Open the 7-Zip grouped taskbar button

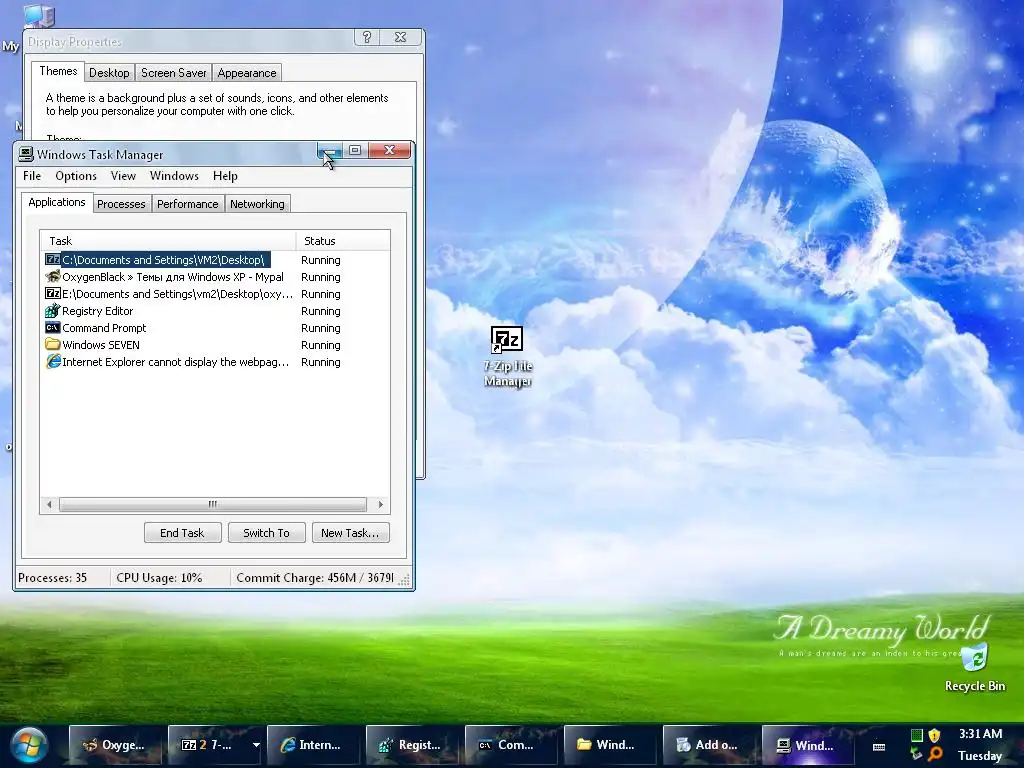tap(208, 744)
